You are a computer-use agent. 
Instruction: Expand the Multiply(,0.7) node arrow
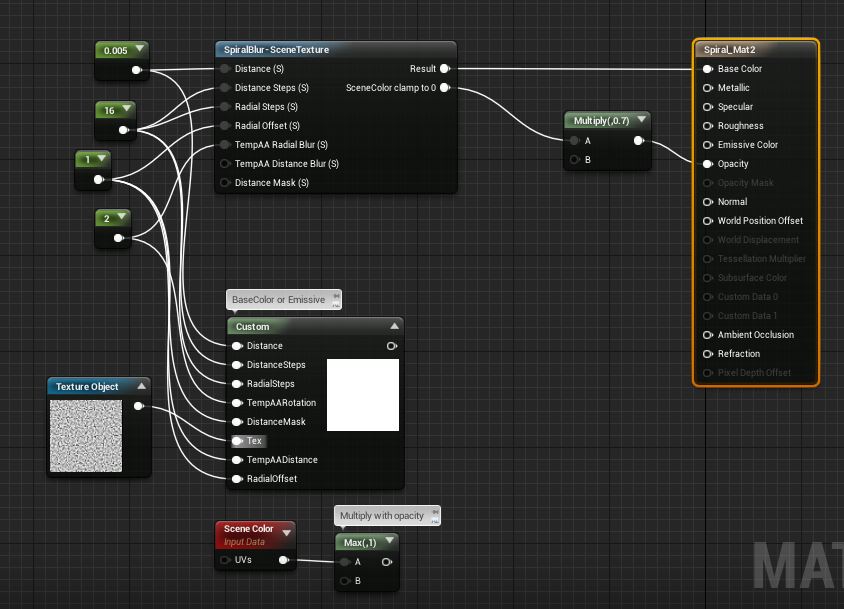(x=642, y=120)
